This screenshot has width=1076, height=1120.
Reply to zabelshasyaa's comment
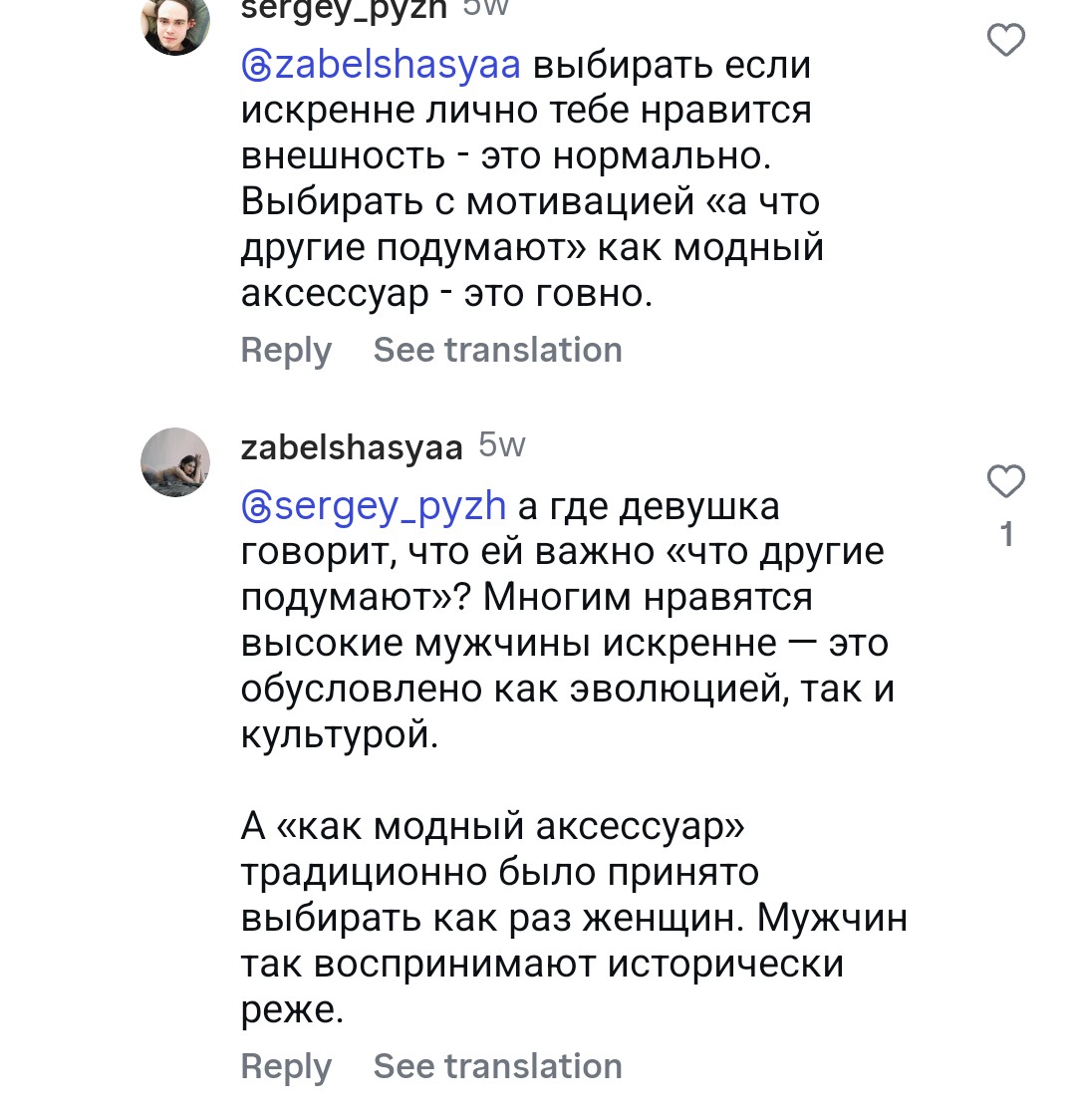(x=286, y=1066)
